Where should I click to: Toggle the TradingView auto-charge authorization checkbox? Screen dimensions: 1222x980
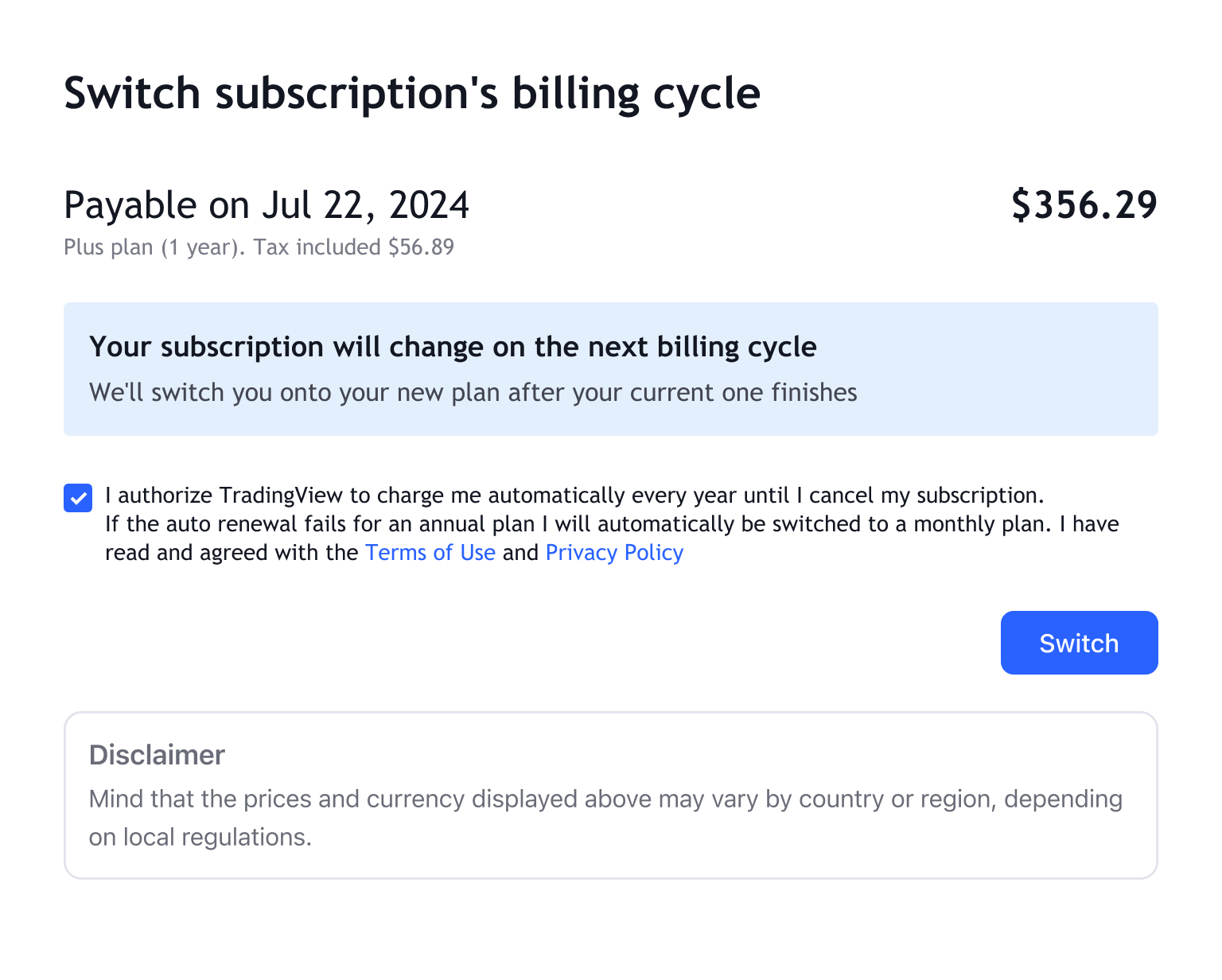(x=78, y=499)
